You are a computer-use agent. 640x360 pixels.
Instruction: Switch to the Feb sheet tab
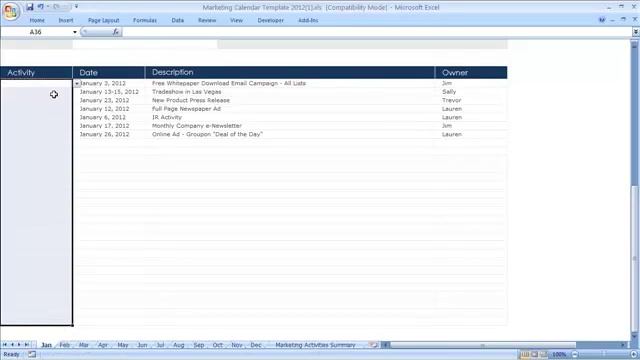coord(64,345)
